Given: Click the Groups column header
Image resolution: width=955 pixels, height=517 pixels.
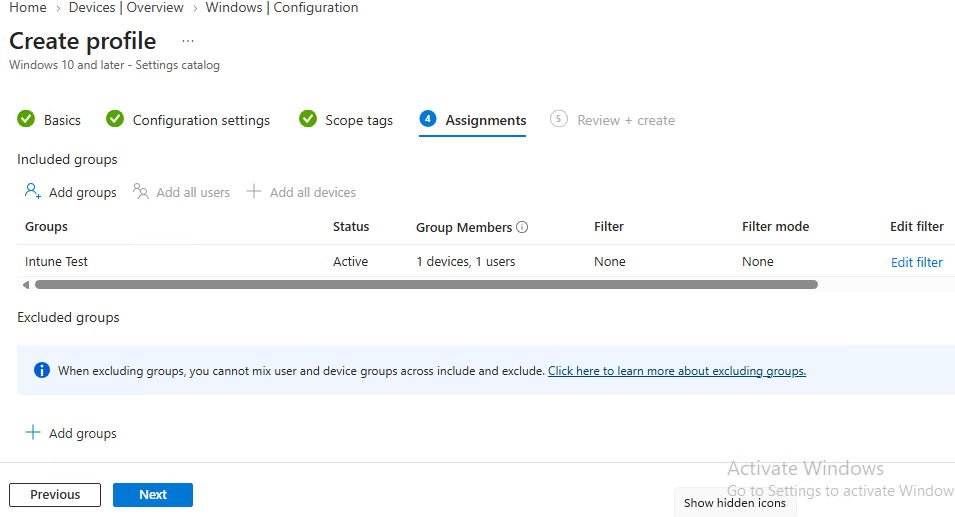Looking at the screenshot, I should click(x=46, y=227).
